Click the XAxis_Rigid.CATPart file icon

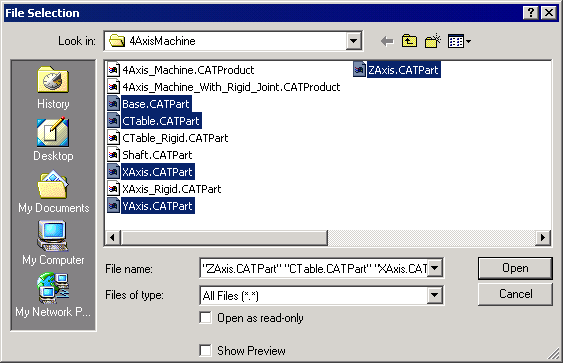click(x=113, y=189)
